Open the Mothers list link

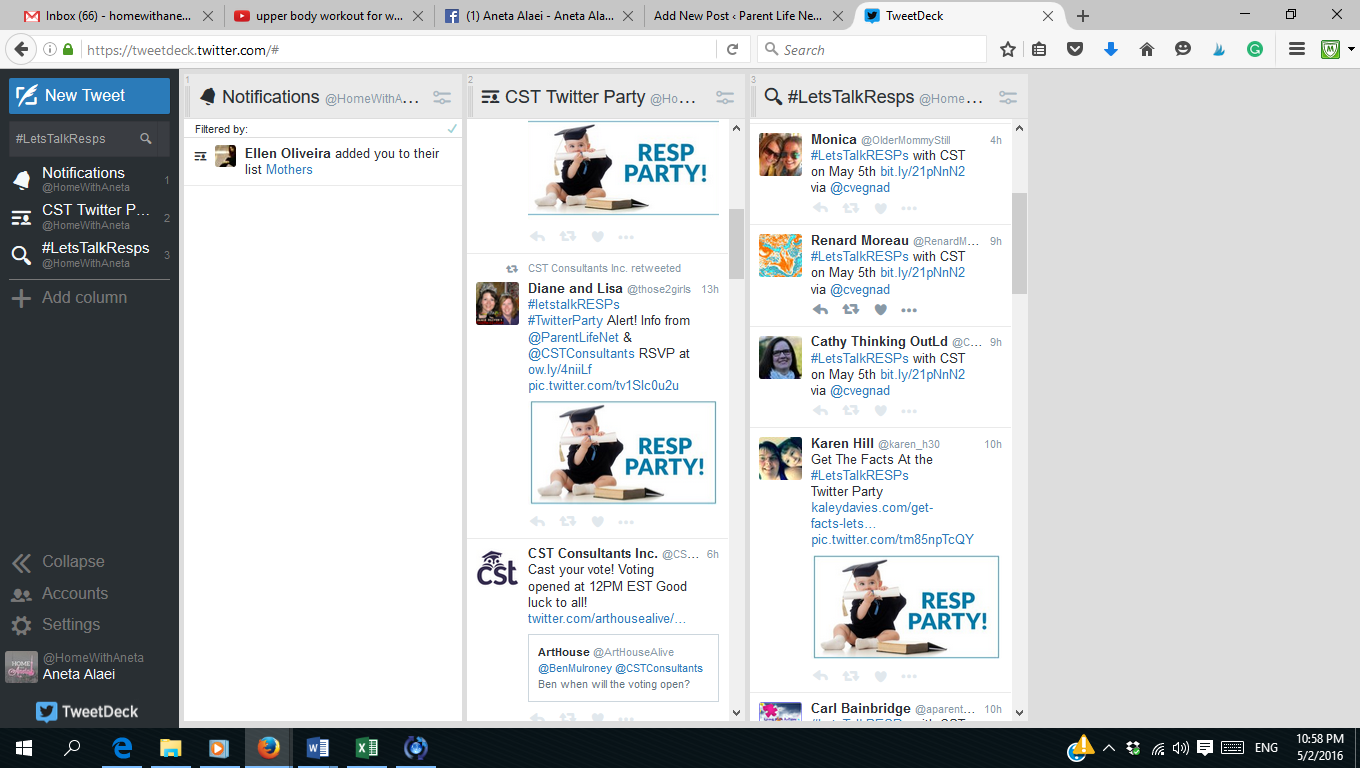click(289, 169)
